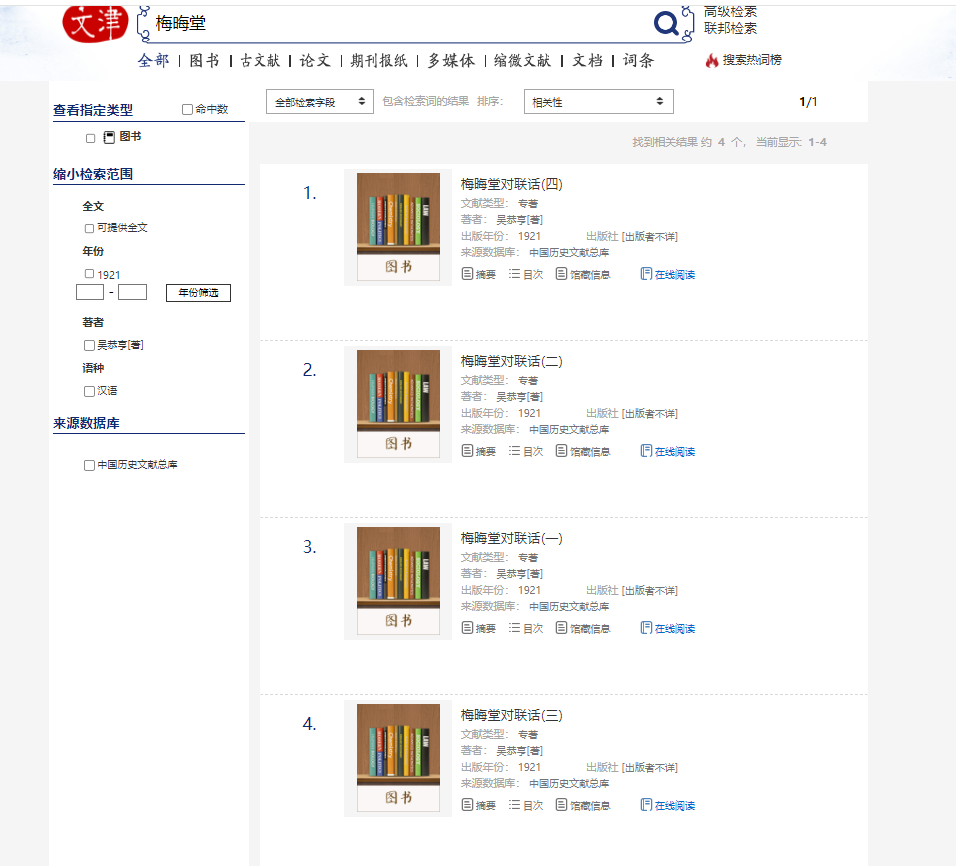Image resolution: width=956 pixels, height=866 pixels.
Task: Select the 中国历史文献总库 checkbox
Action: coord(90,465)
